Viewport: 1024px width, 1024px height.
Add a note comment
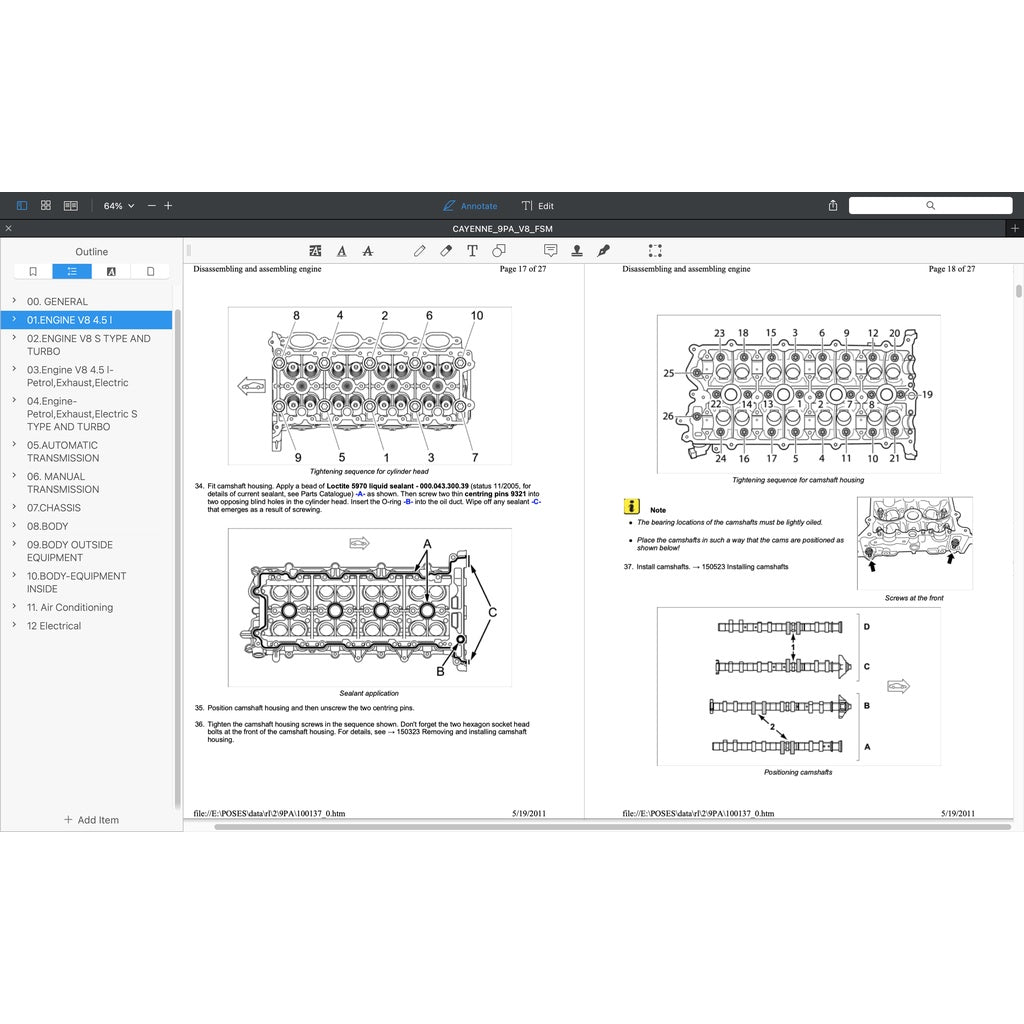tap(550, 251)
